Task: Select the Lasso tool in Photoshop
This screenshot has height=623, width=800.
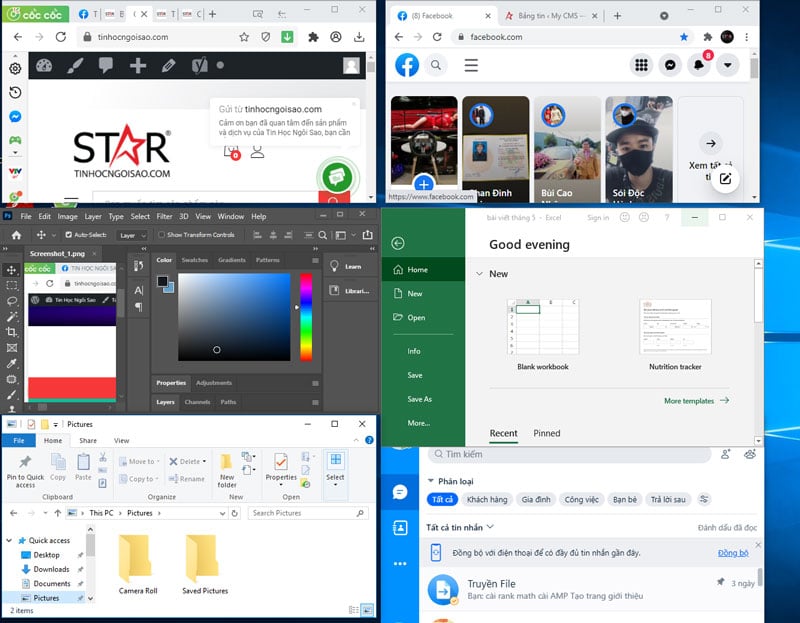Action: pyautogui.click(x=11, y=301)
